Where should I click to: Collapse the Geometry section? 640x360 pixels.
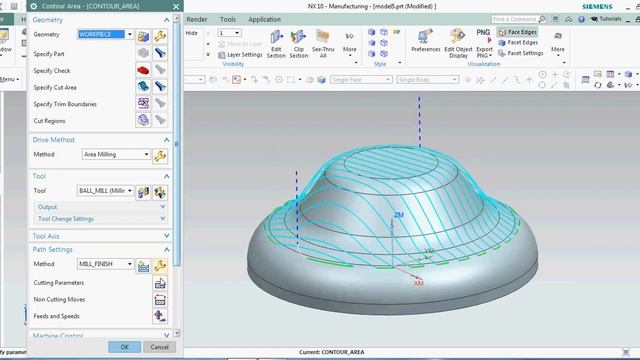click(167, 20)
